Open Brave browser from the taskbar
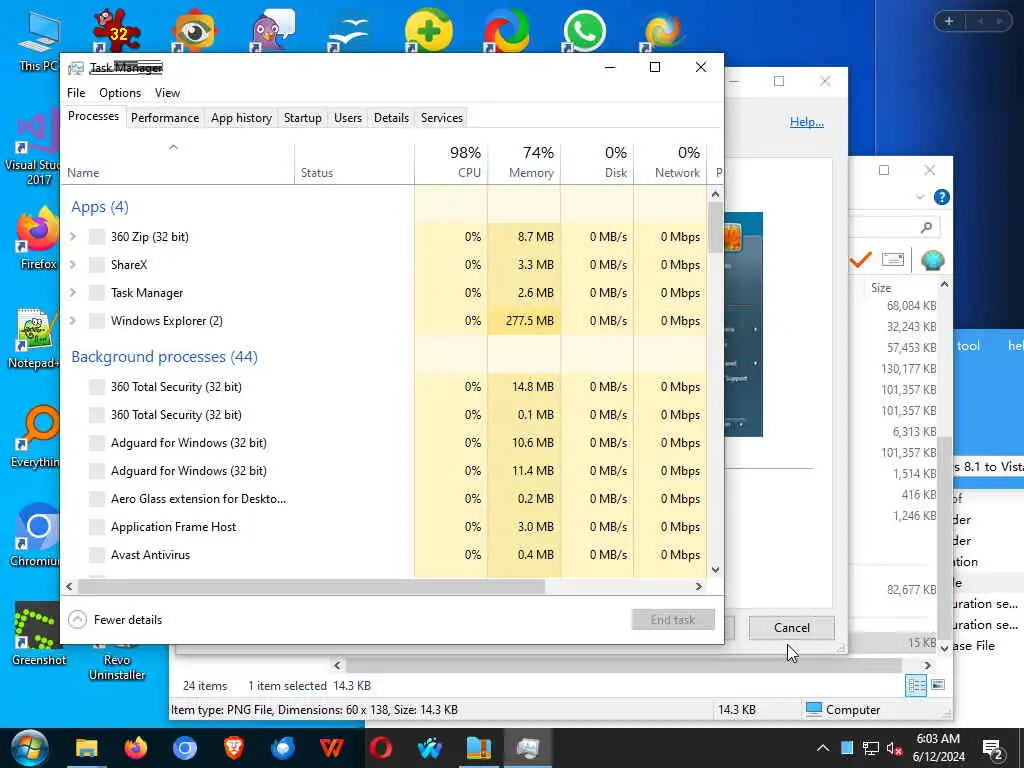The image size is (1024, 768). [x=234, y=748]
